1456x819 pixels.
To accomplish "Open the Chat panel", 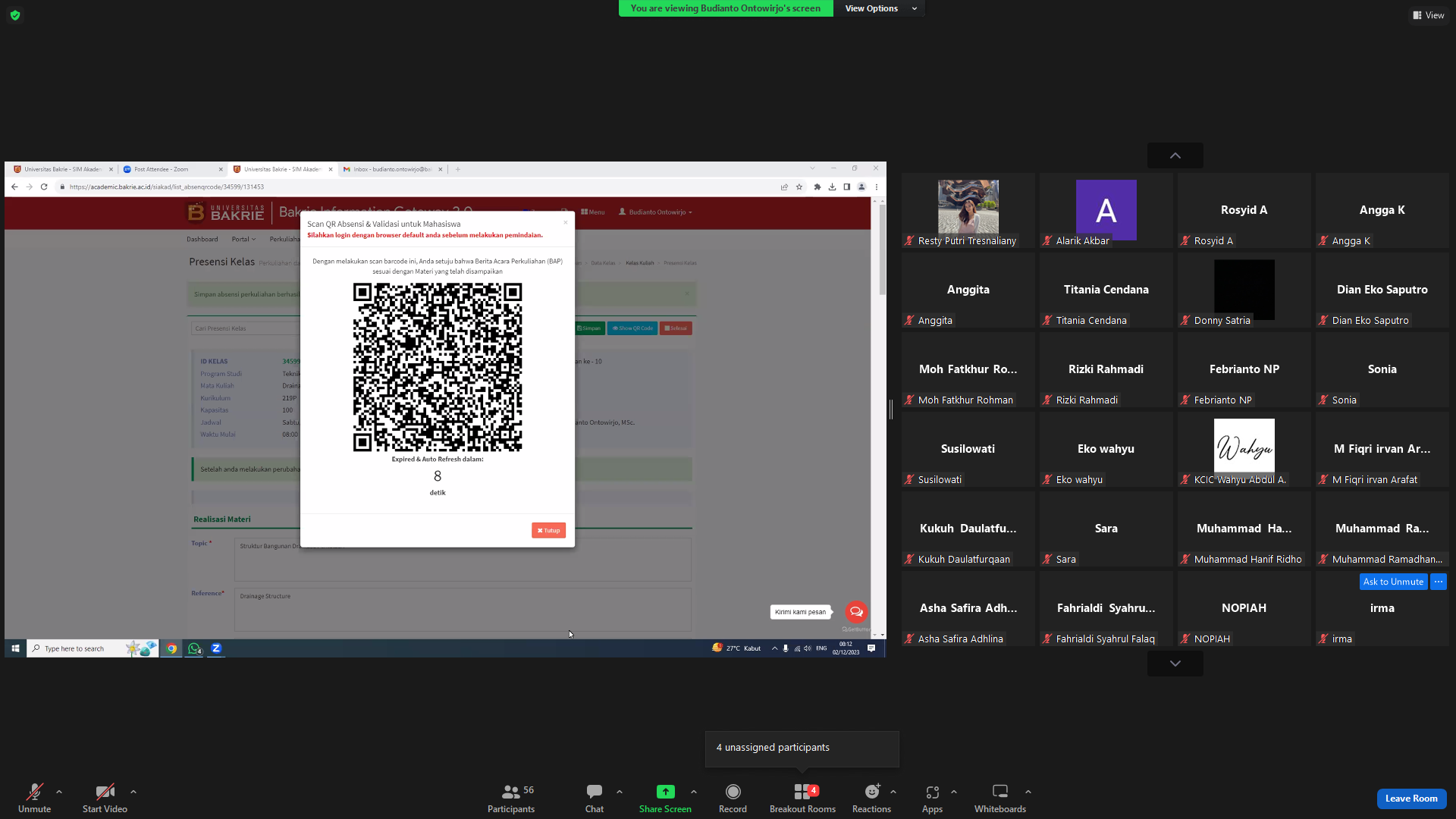I will [595, 798].
